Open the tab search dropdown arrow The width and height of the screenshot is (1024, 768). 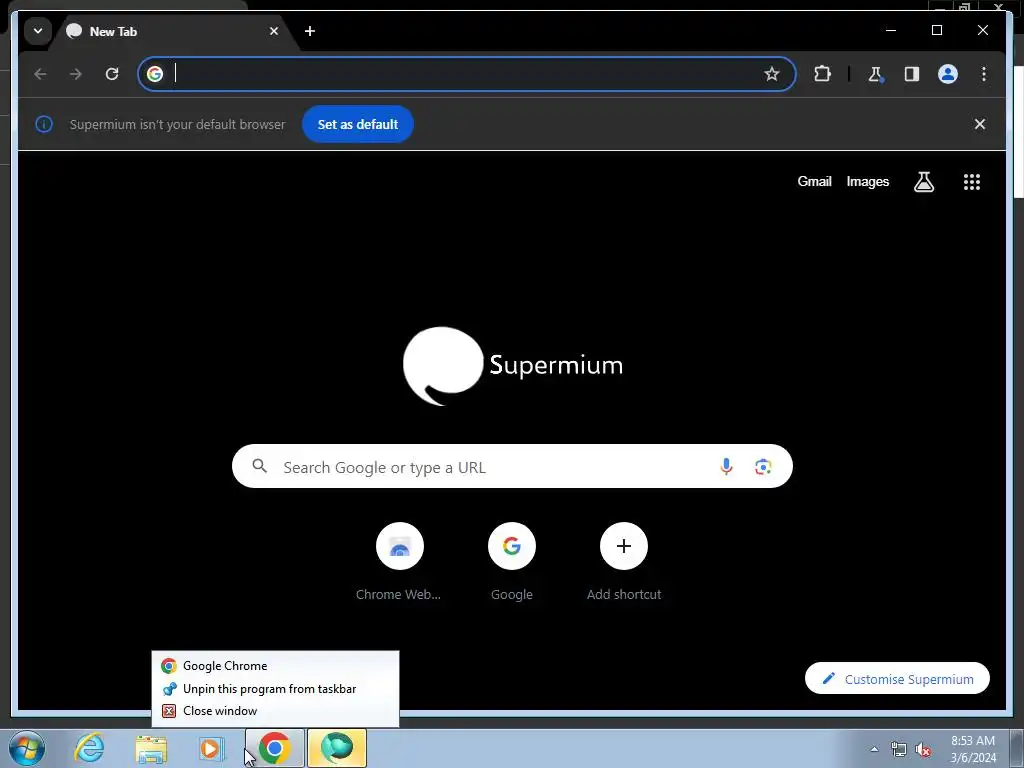point(38,31)
